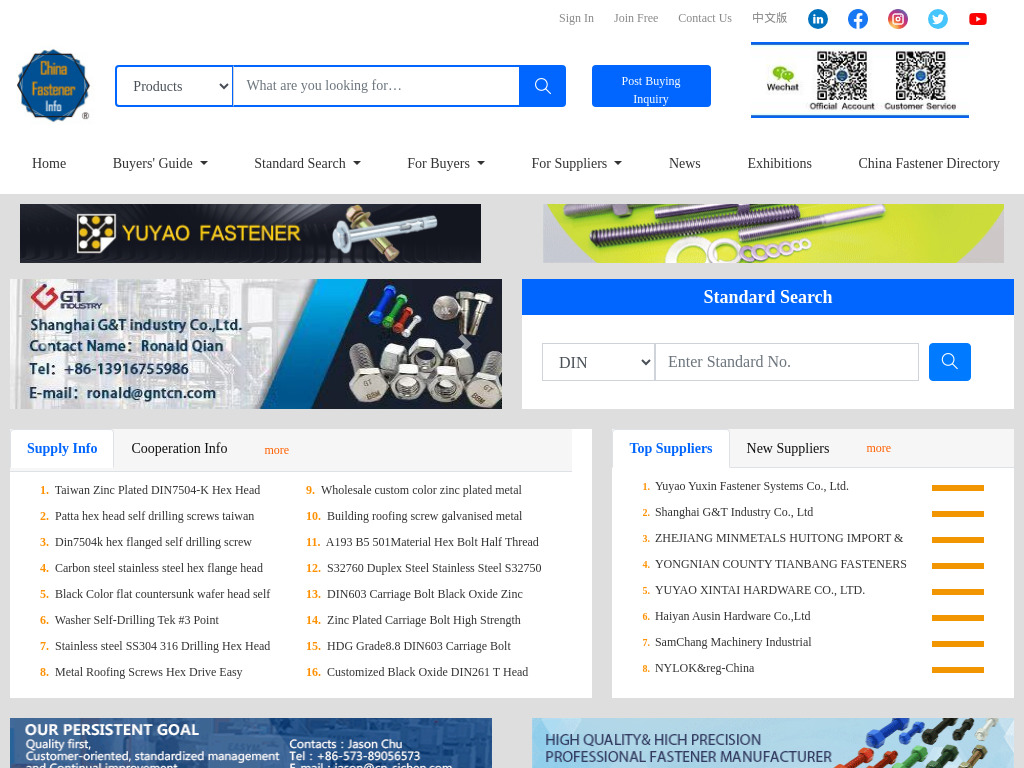Image resolution: width=1024 pixels, height=768 pixels.
Task: Expand the For Suppliers menu
Action: coord(577,163)
